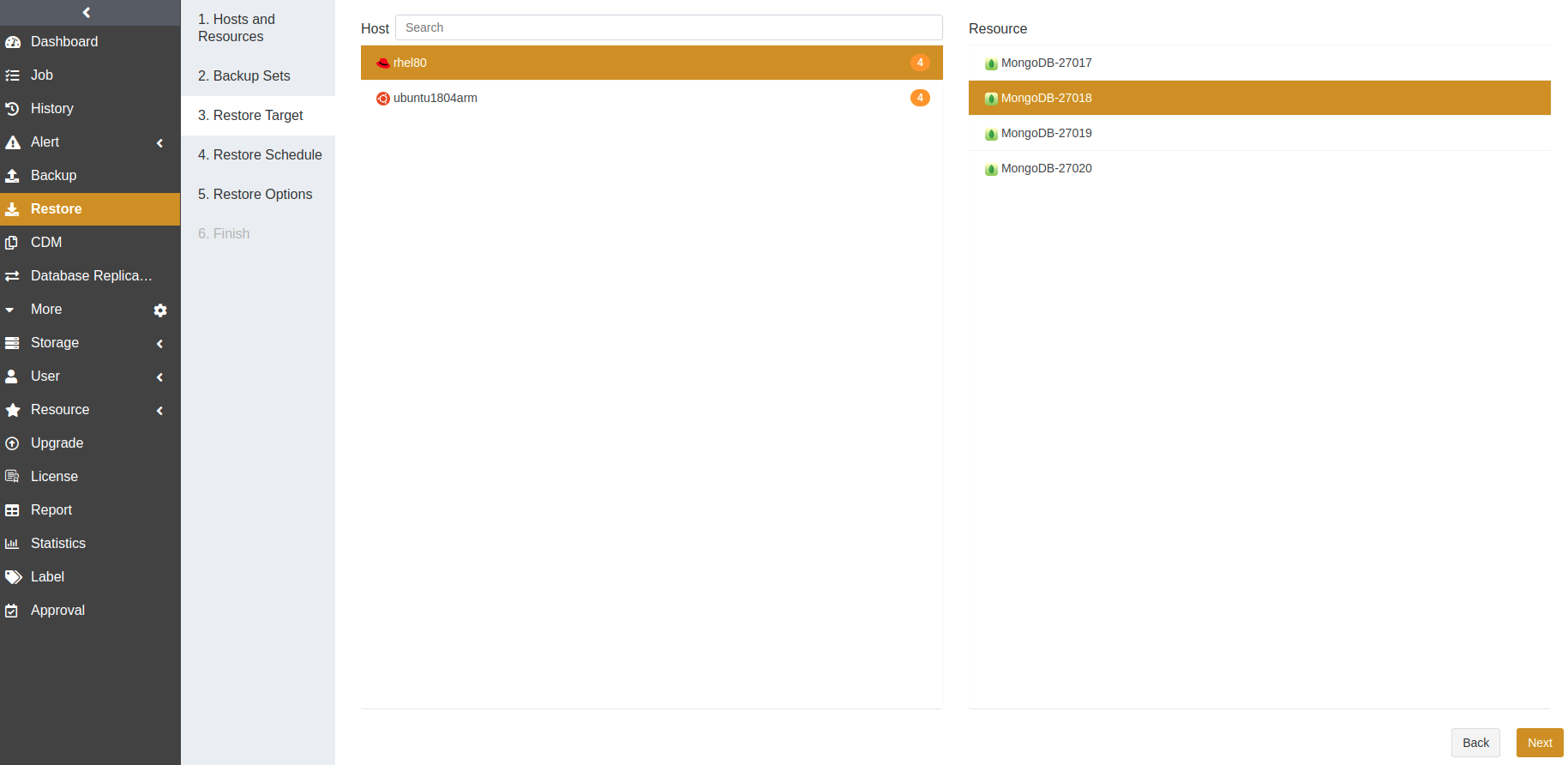Screen dimensions: 1568x765
Task: Click the Database Replication arrows icon
Action: coord(13,276)
